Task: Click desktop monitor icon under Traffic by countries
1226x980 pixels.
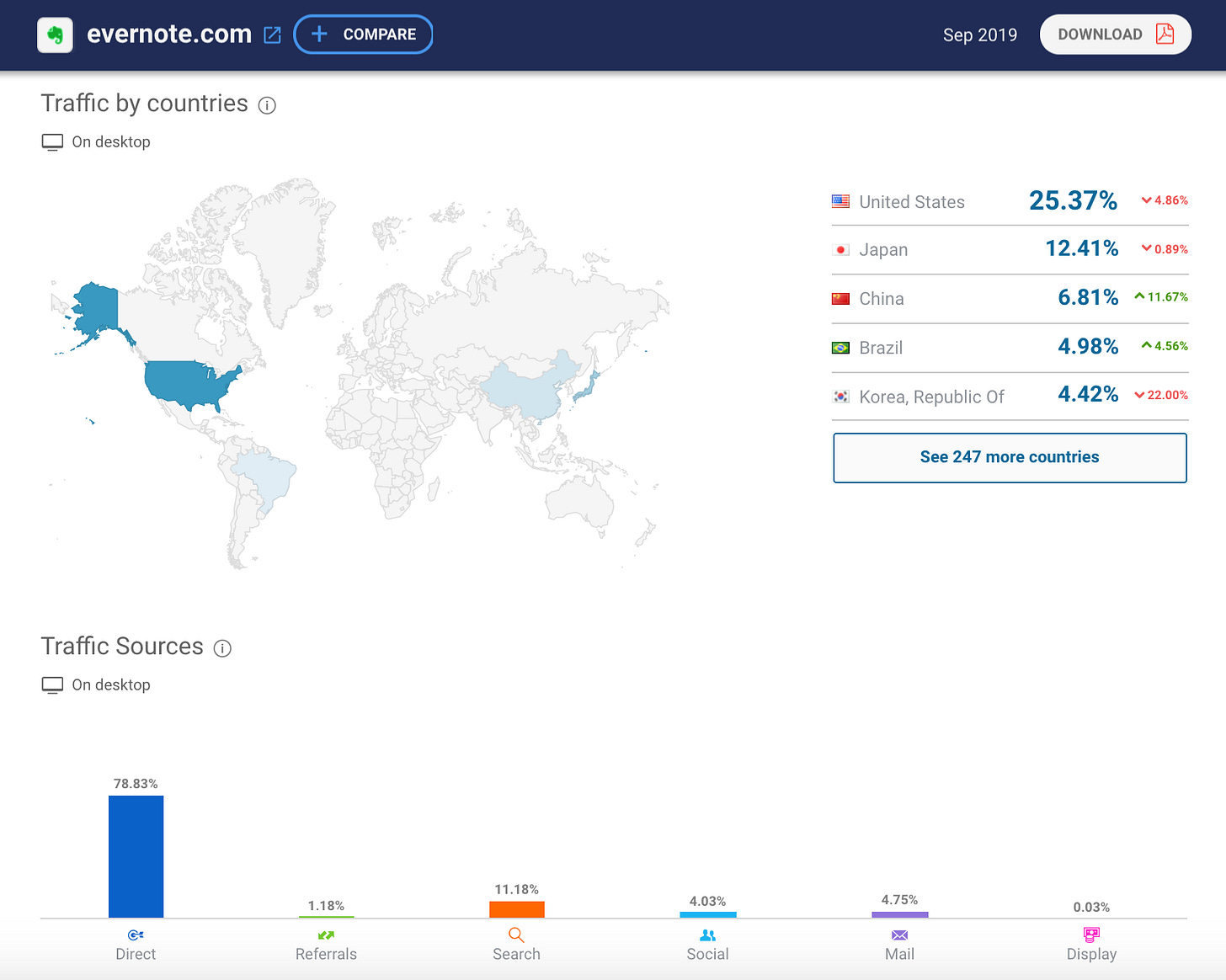Action: [52, 142]
